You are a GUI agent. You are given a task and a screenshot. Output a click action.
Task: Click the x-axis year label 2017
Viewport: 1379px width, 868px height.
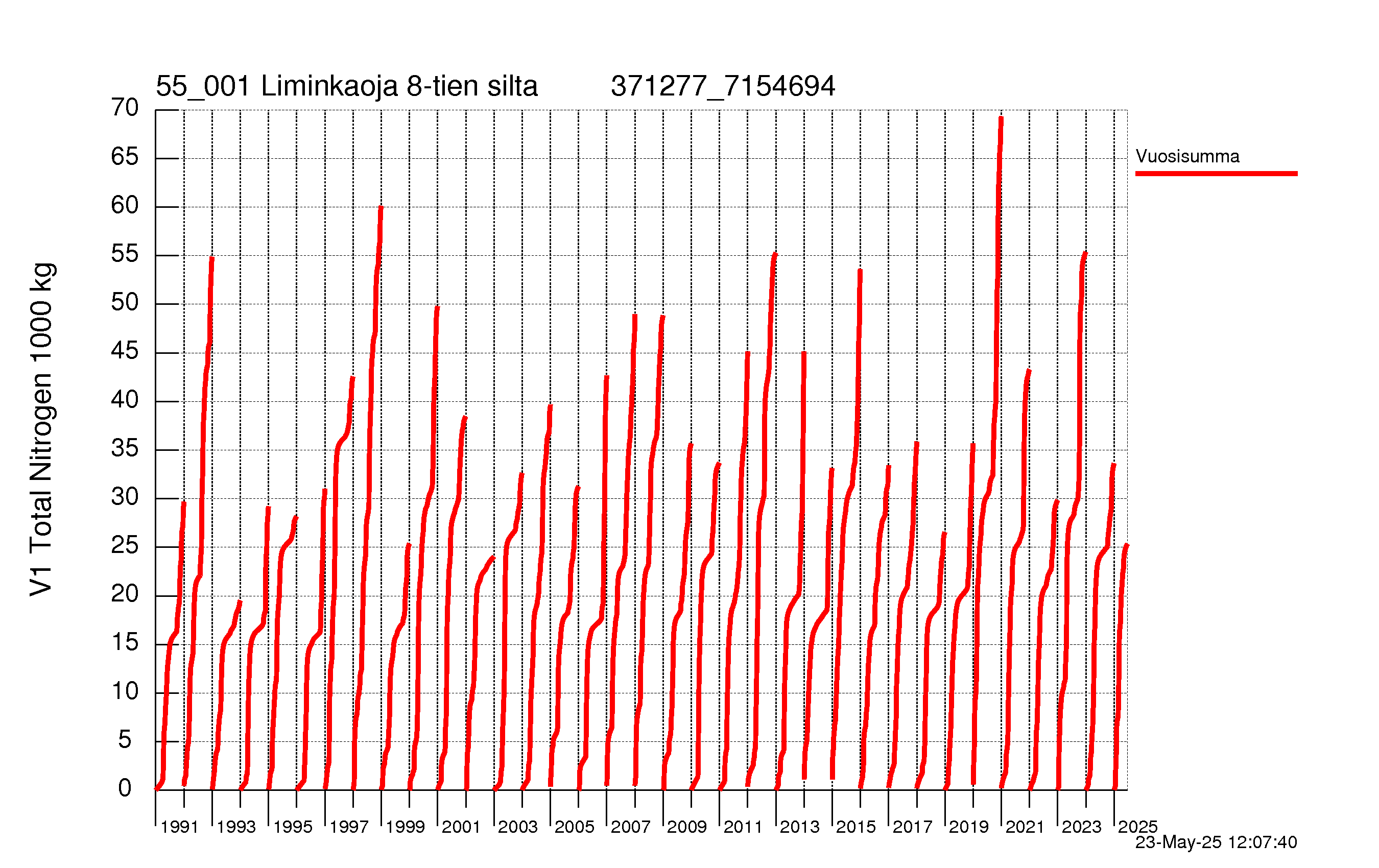click(912, 827)
